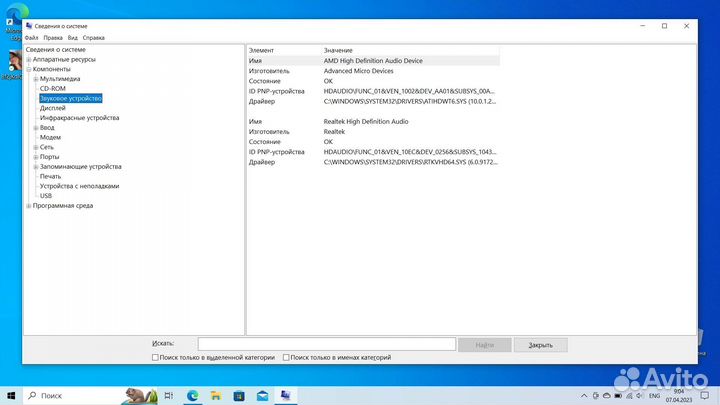720x405 pixels.
Task: Open Microsoft Store from the taskbar
Action: [x=239, y=396]
